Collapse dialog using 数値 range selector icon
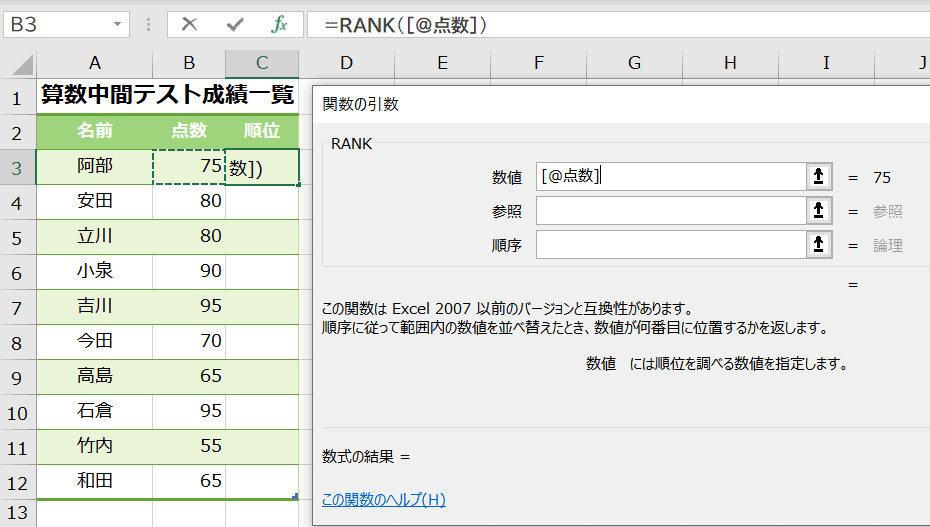This screenshot has height=527, width=930. pyautogui.click(x=818, y=177)
